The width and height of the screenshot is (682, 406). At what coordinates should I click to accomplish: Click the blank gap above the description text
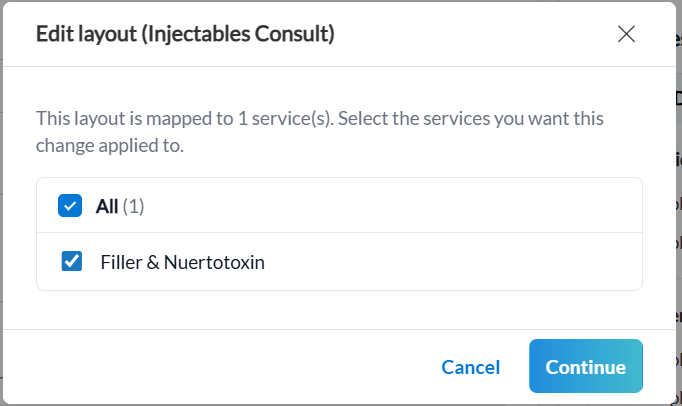point(340,87)
